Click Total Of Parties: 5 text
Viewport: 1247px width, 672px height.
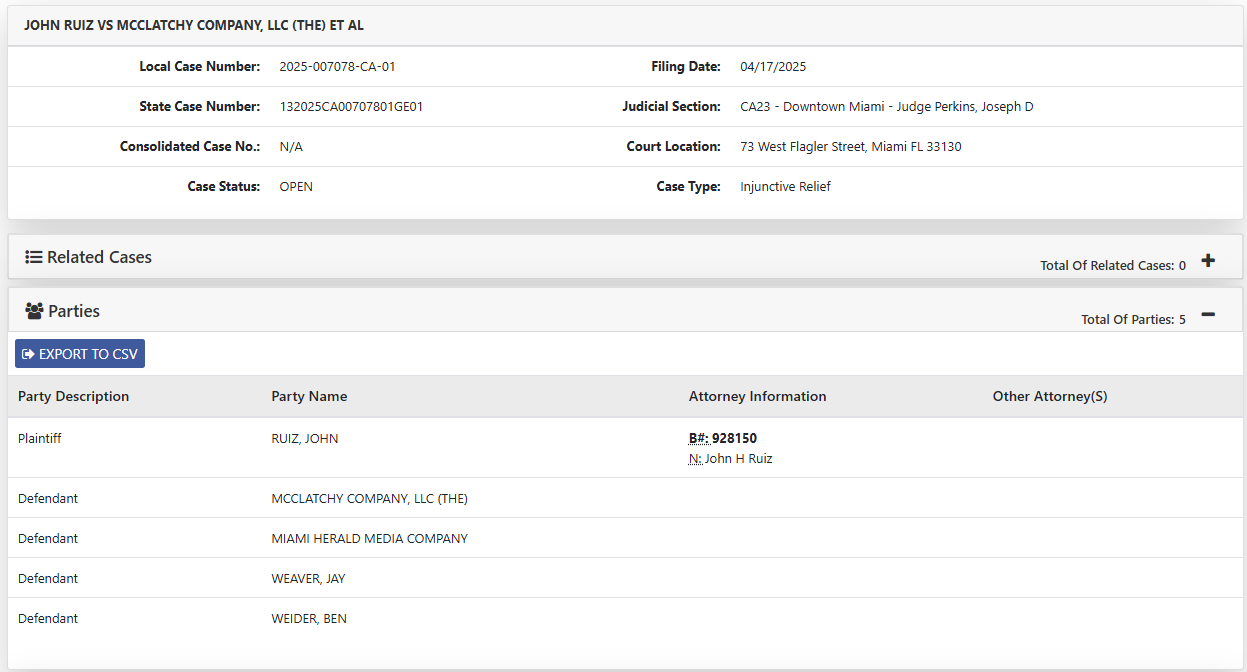(1133, 319)
